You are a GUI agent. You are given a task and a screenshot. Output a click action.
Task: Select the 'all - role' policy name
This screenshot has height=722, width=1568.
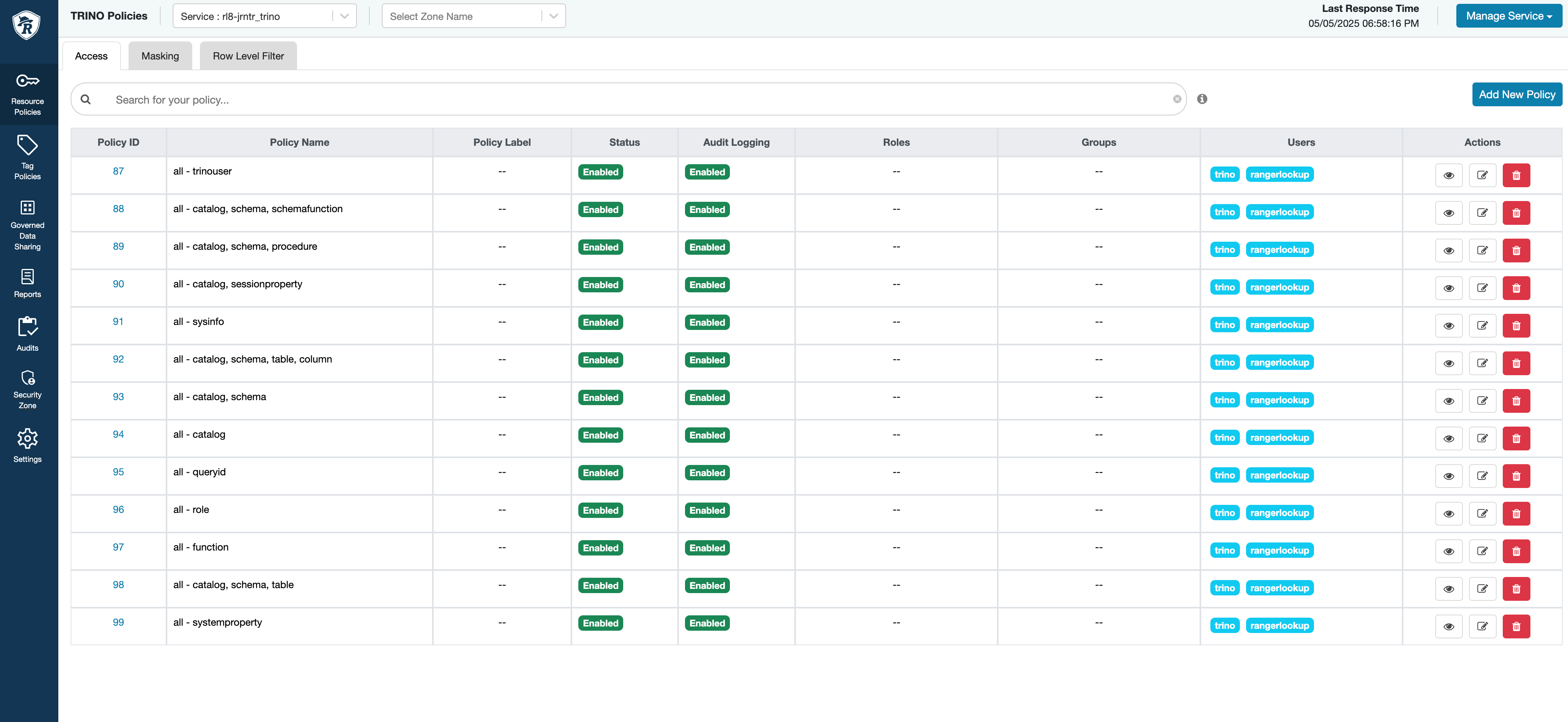(191, 509)
